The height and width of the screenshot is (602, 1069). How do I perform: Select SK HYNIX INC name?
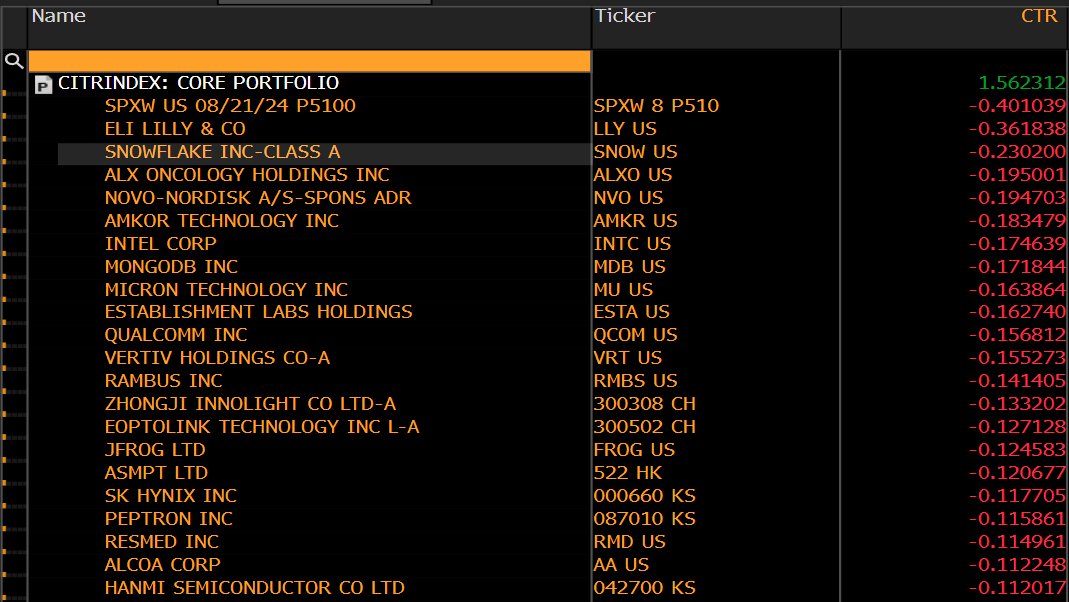click(170, 496)
